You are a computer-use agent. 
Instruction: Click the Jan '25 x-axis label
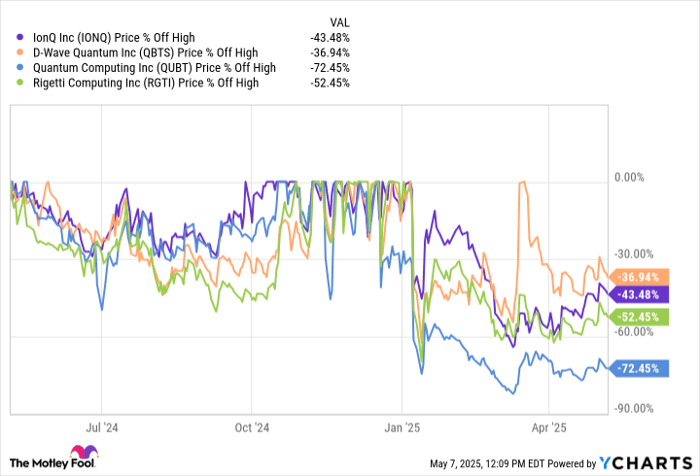click(x=400, y=425)
